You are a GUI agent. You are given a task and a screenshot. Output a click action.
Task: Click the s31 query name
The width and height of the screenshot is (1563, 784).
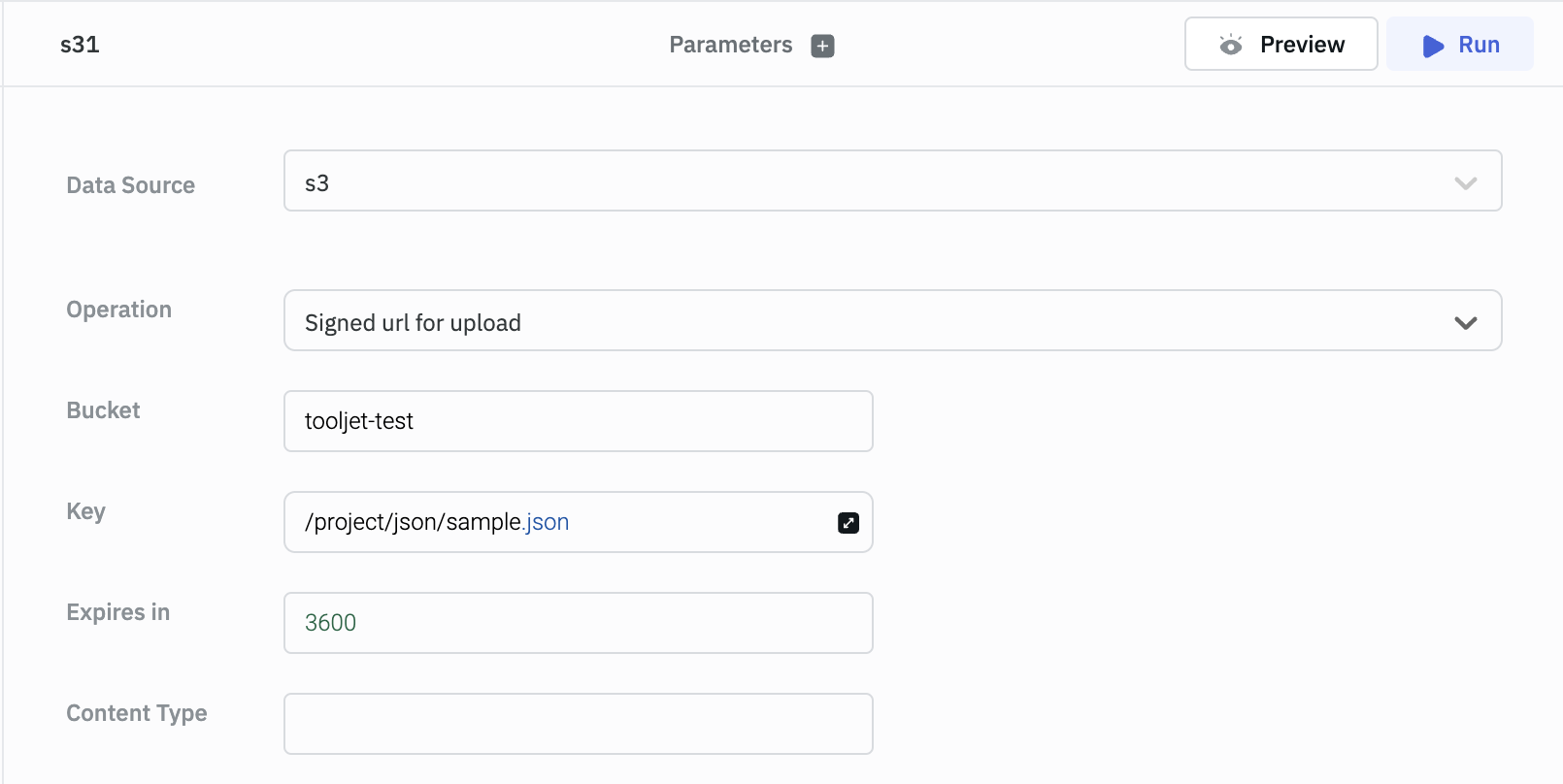[80, 45]
